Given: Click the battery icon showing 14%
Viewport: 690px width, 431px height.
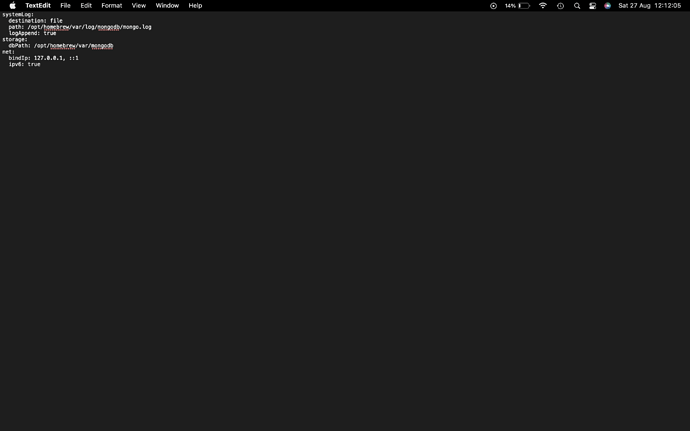Looking at the screenshot, I should (x=518, y=6).
